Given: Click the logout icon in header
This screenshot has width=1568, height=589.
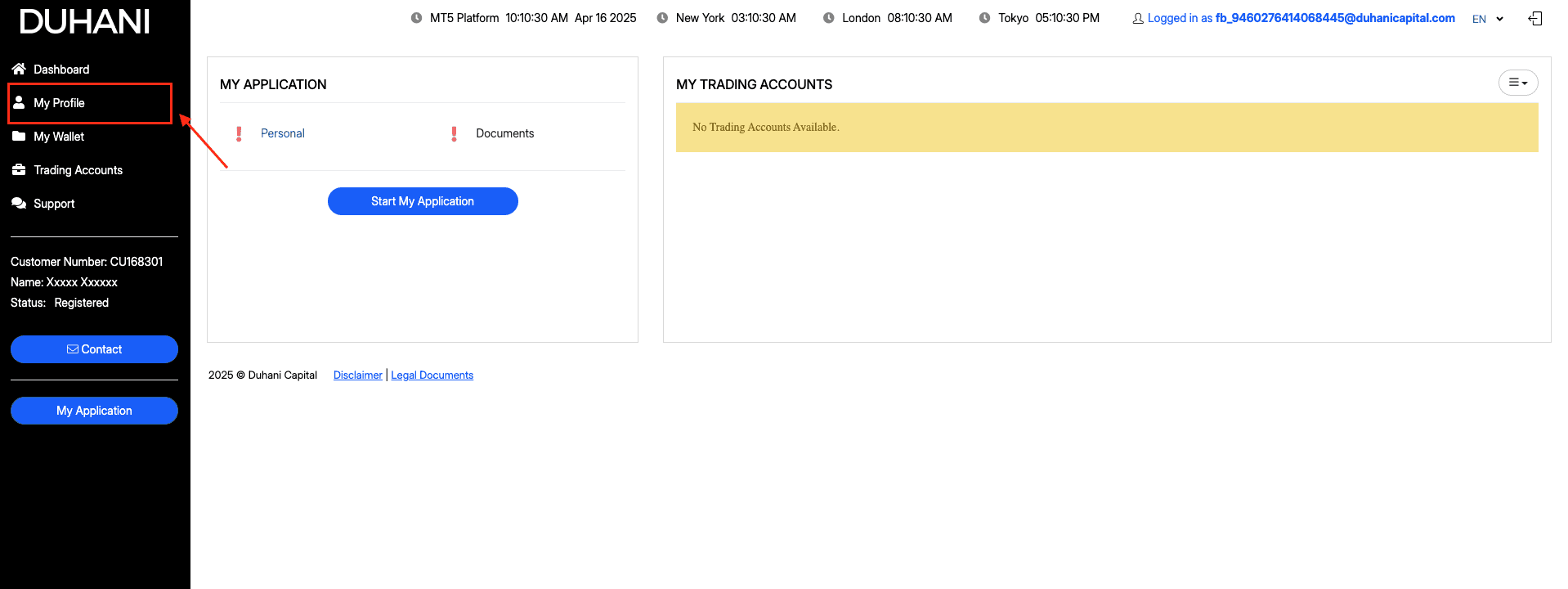Looking at the screenshot, I should (1535, 19).
